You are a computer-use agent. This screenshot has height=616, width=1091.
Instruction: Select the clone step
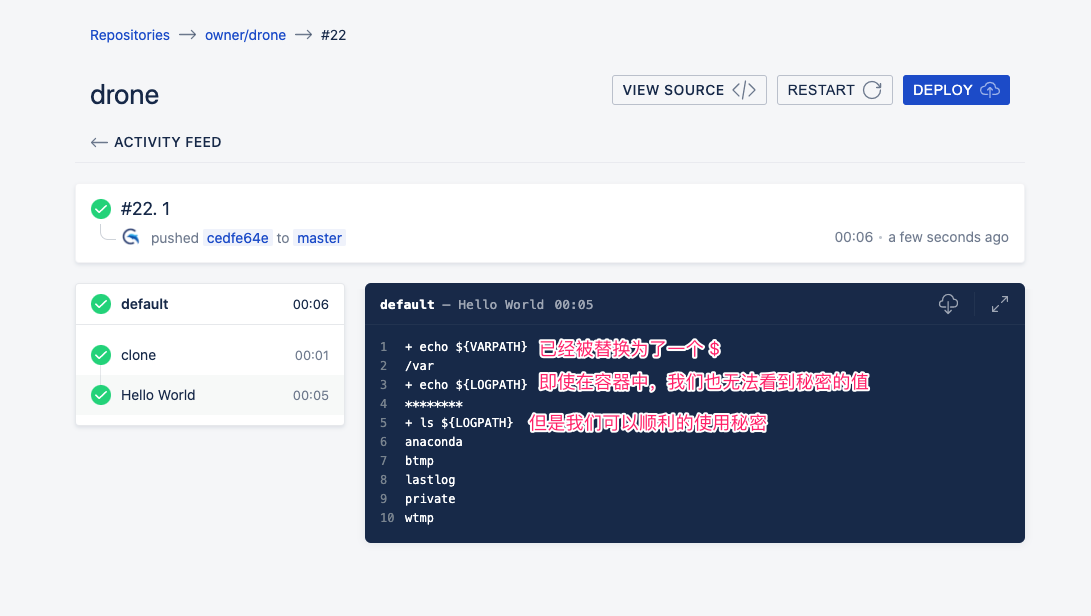(210, 355)
